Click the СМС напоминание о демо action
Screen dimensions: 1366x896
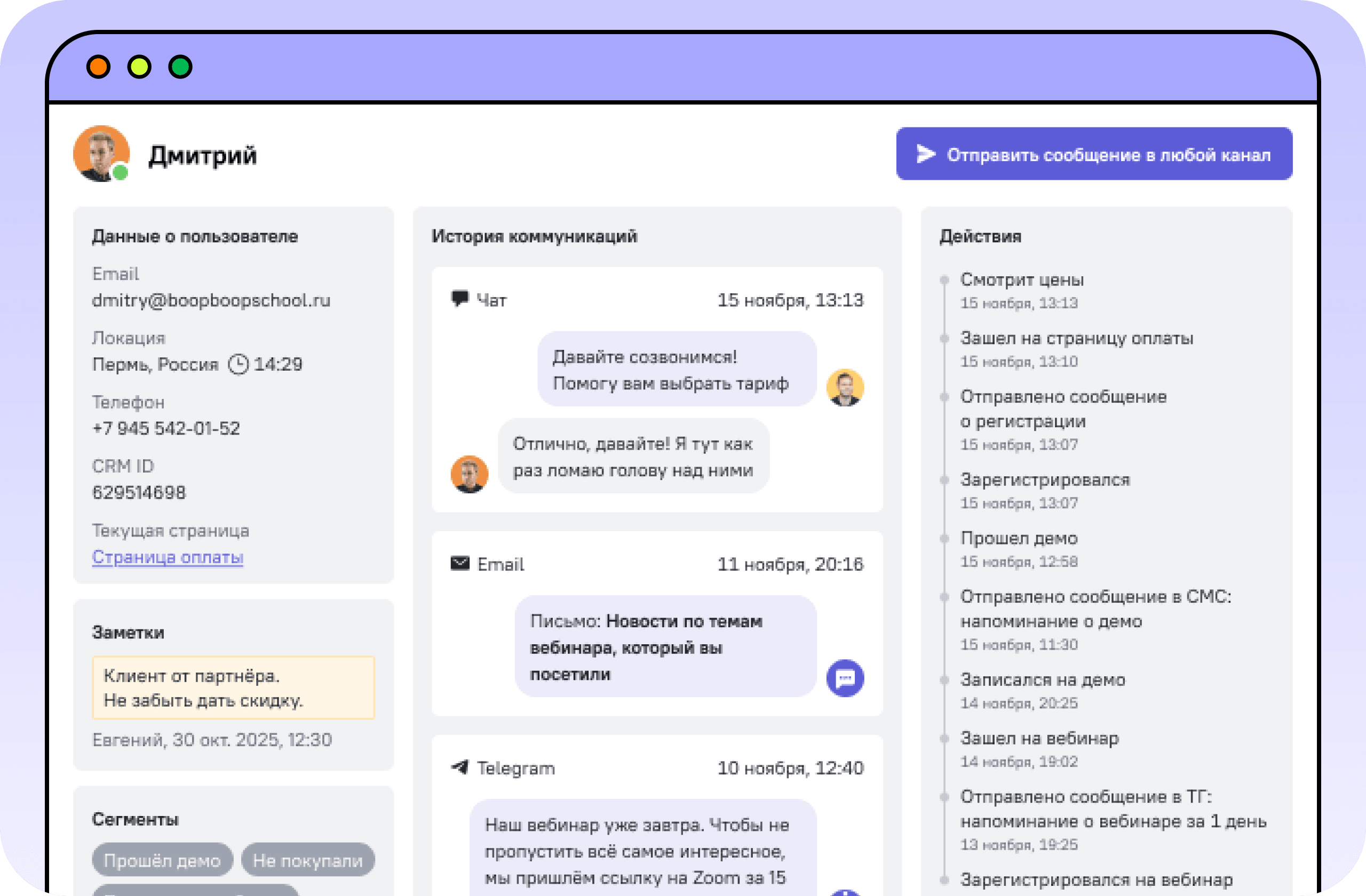click(x=1095, y=620)
